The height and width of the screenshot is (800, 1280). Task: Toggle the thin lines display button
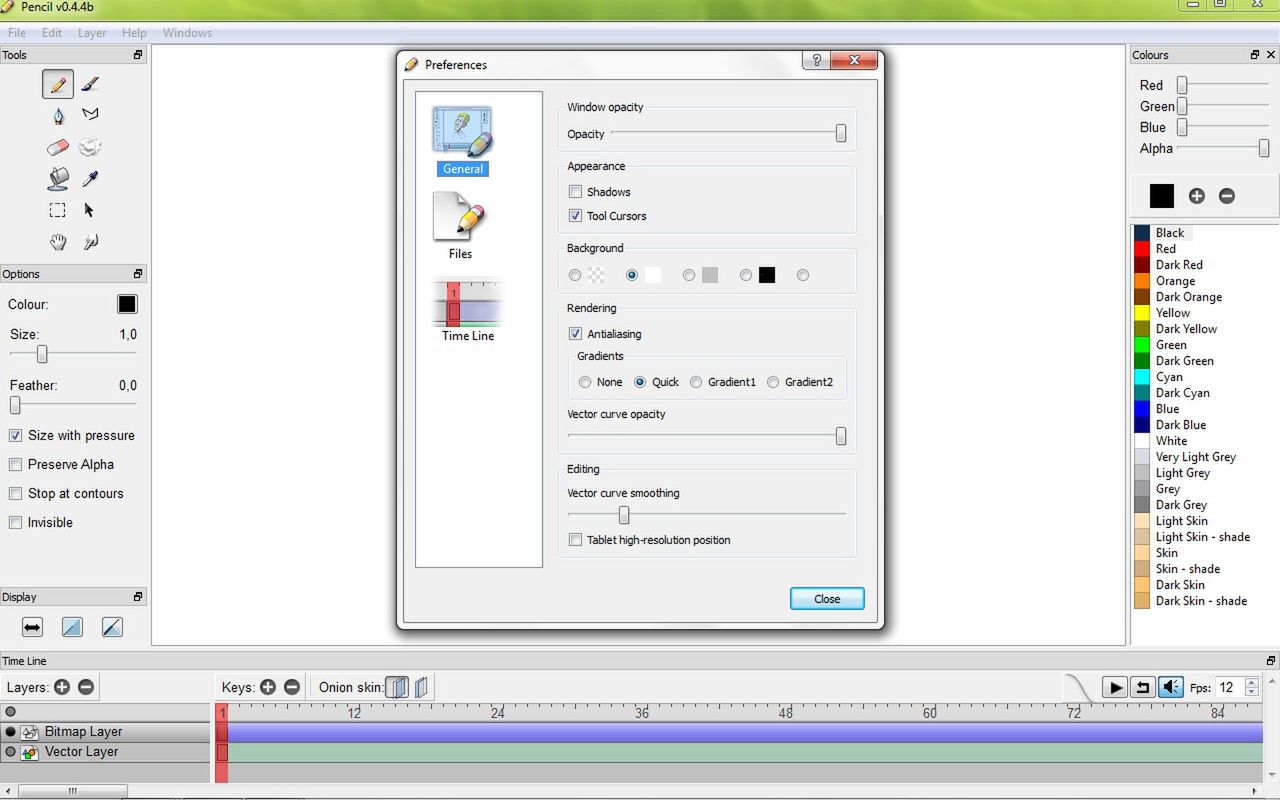pos(72,627)
